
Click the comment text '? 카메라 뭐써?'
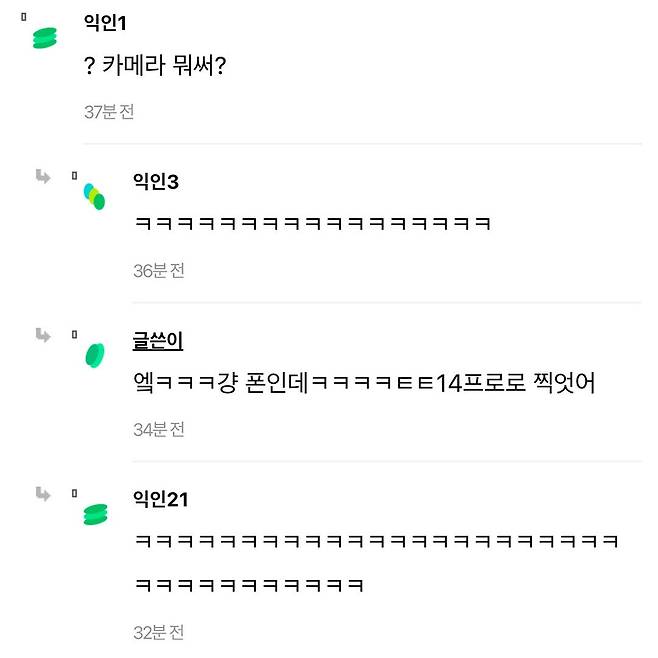(x=156, y=68)
